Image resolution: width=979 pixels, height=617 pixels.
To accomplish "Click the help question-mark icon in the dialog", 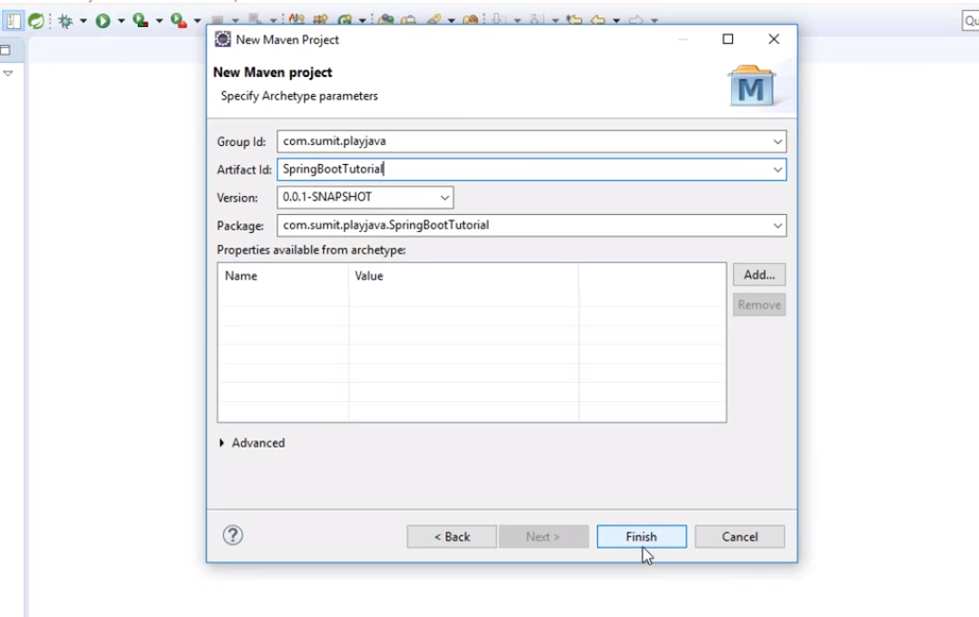I will tap(233, 536).
